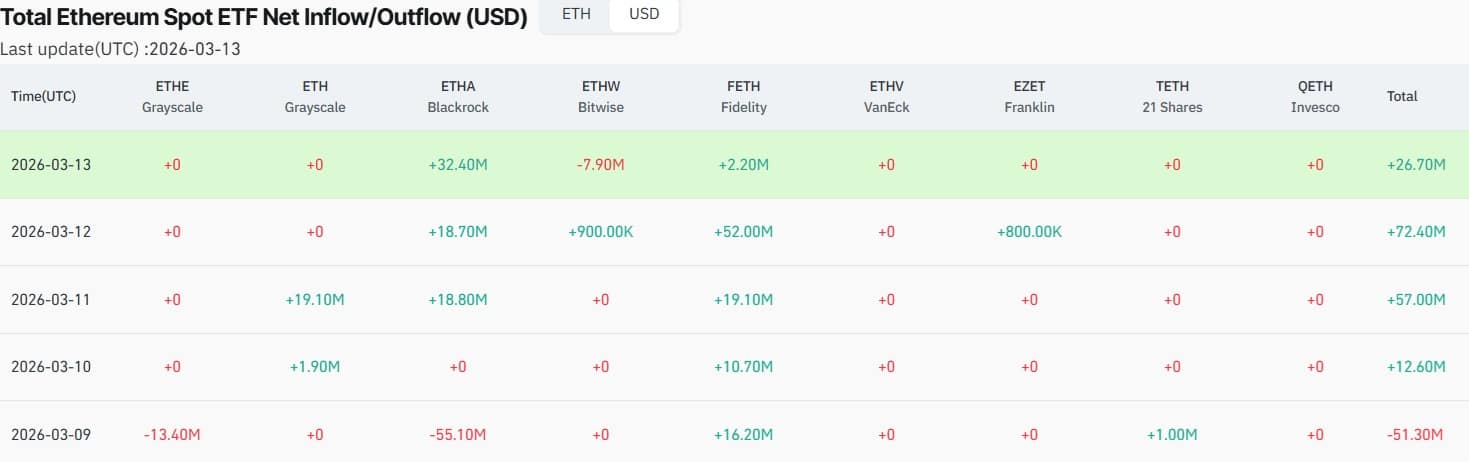Click the 2026-03-12 row date

tap(51, 232)
